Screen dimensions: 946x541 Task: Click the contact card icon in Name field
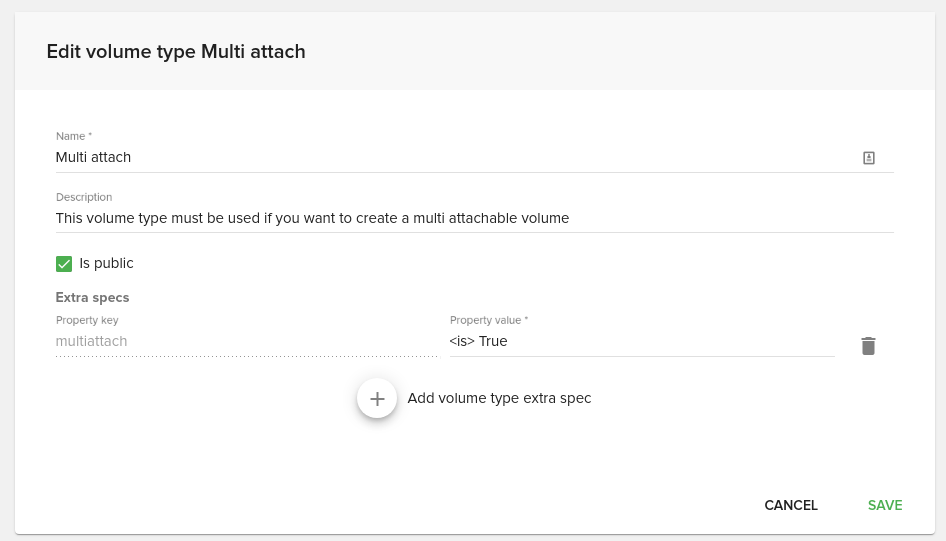(x=868, y=158)
